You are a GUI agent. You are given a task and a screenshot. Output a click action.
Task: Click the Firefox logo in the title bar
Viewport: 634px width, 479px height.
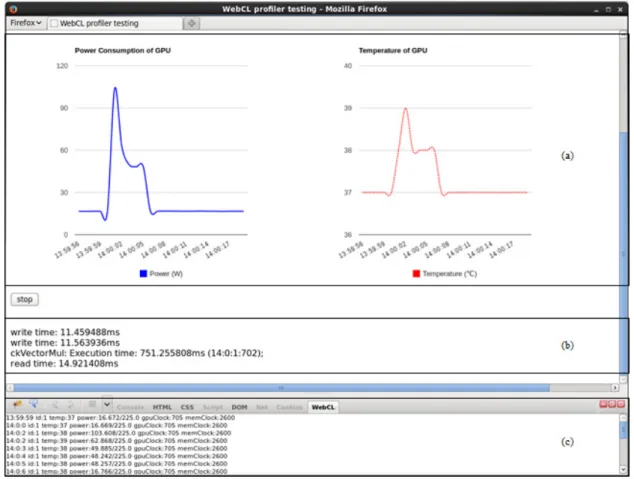point(13,9)
